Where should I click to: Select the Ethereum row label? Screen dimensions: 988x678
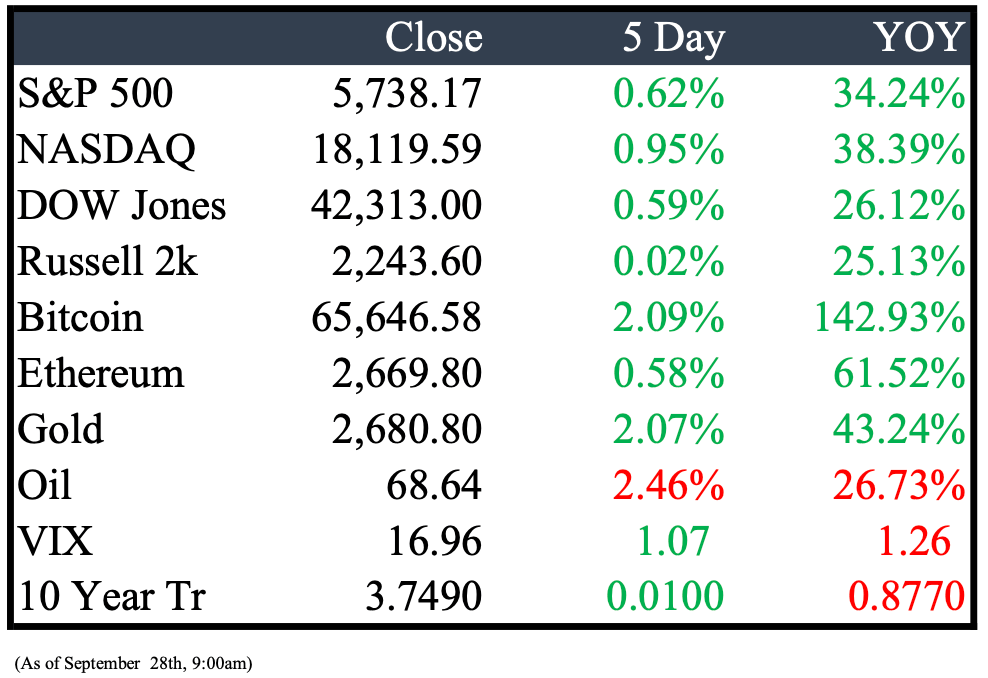[101, 373]
